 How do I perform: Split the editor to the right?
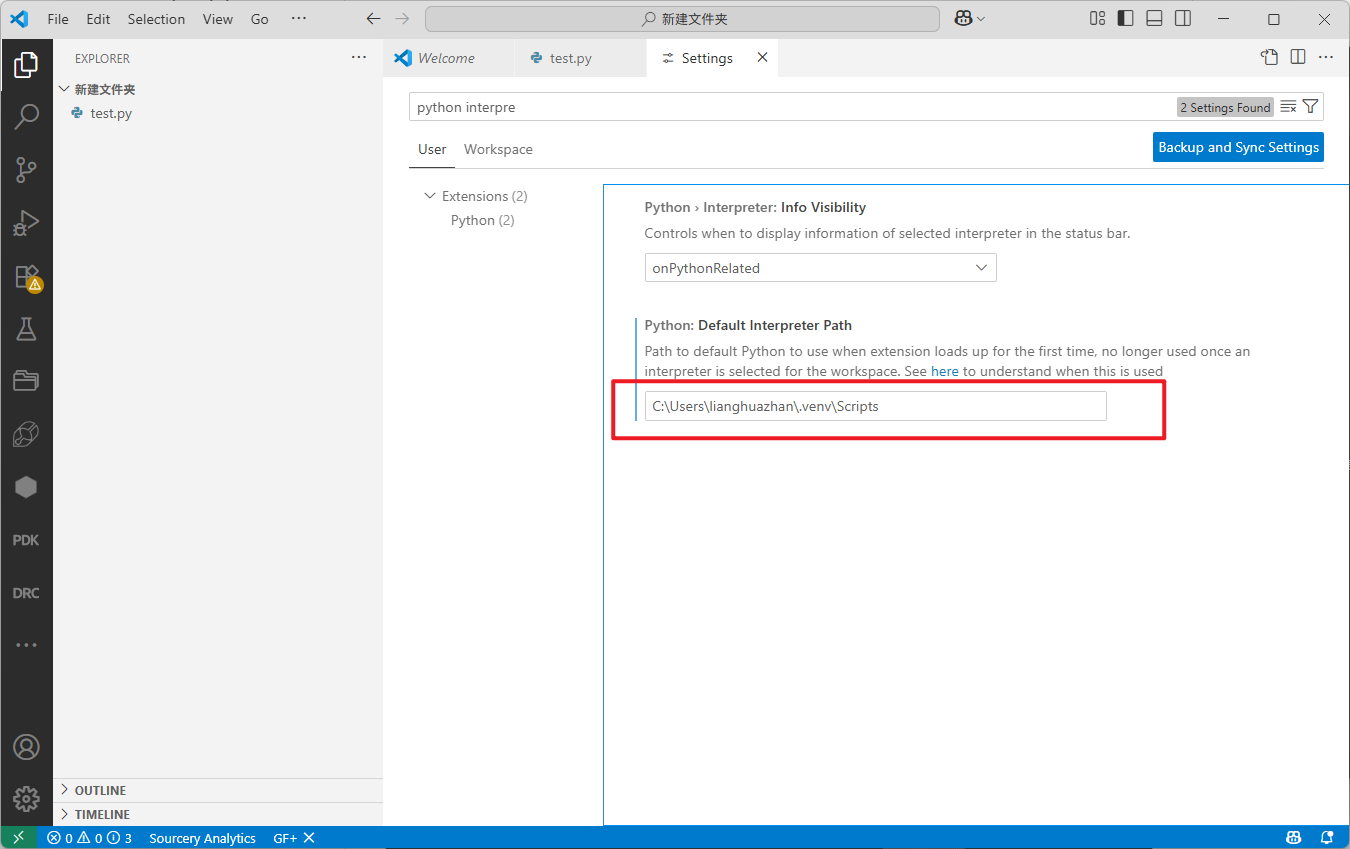point(1298,57)
